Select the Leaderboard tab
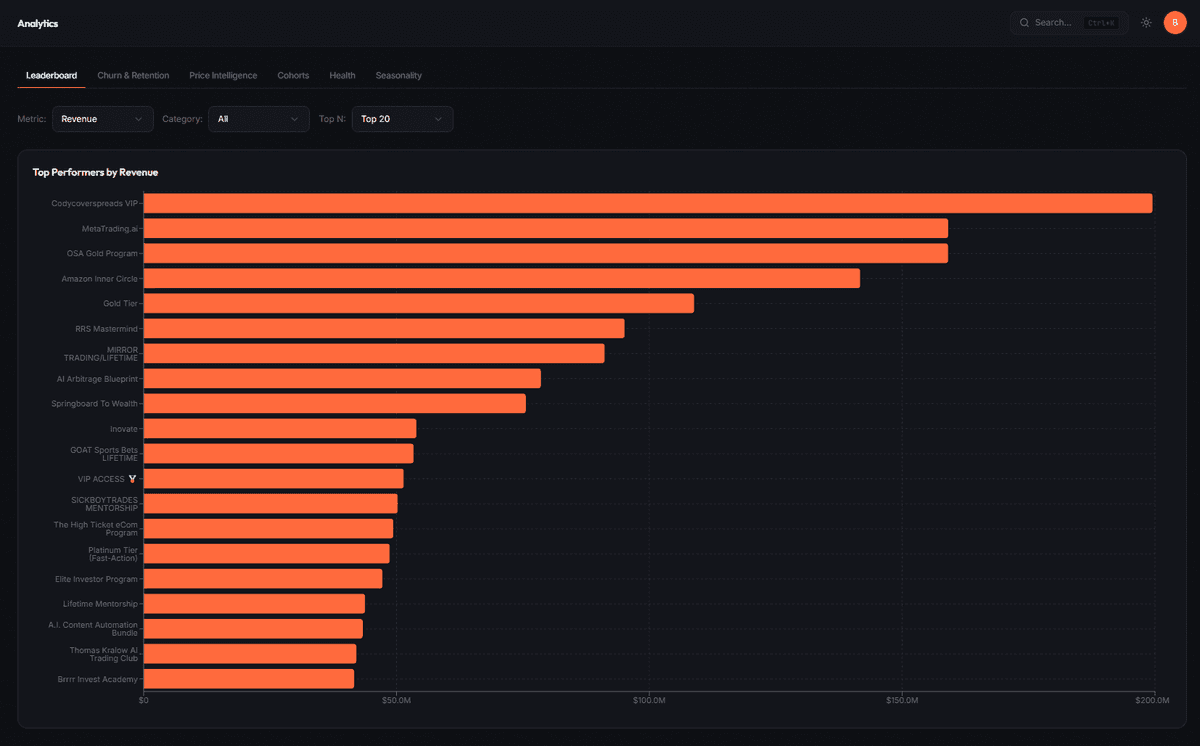 point(50,75)
